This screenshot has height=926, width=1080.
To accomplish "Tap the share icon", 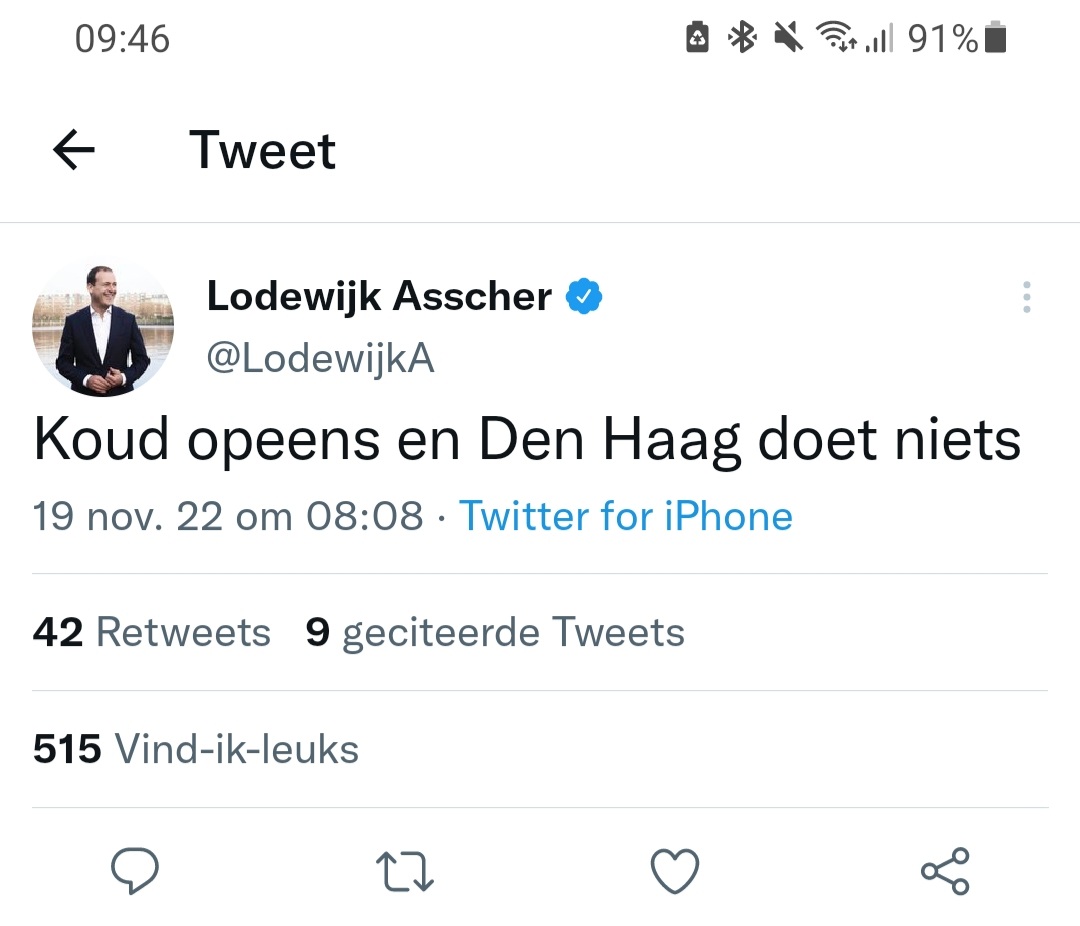I will 945,872.
